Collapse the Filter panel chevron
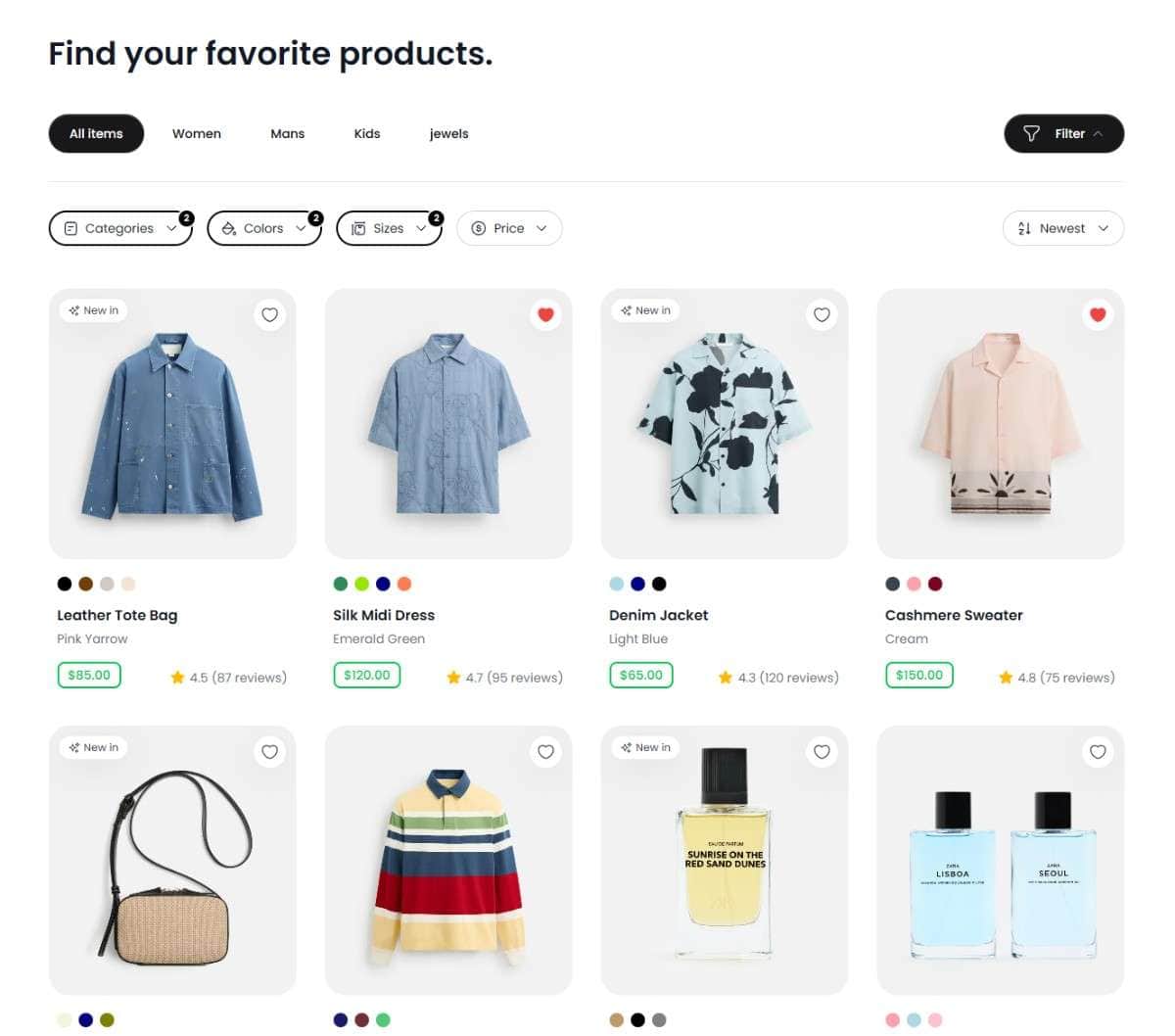 click(x=1098, y=133)
